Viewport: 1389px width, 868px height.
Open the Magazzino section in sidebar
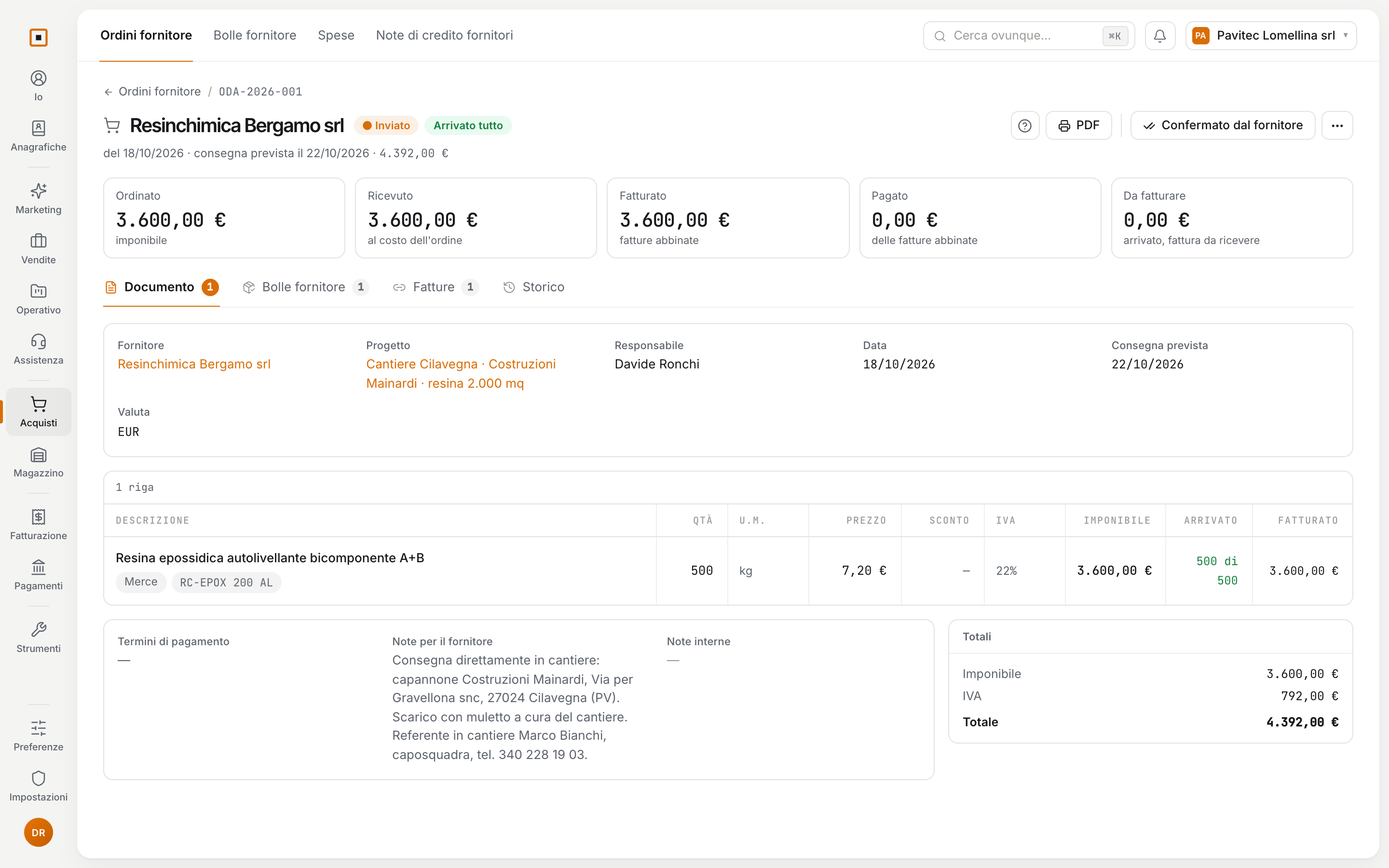click(39, 462)
